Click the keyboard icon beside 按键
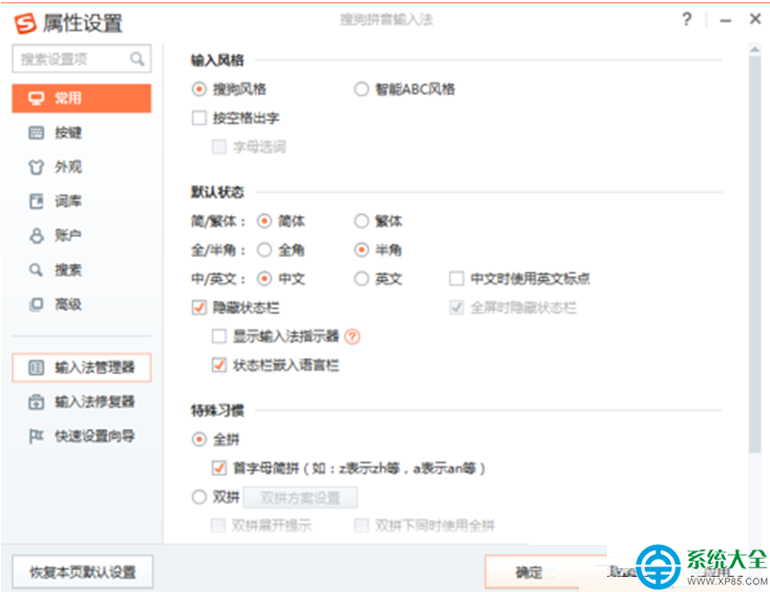 [36, 133]
